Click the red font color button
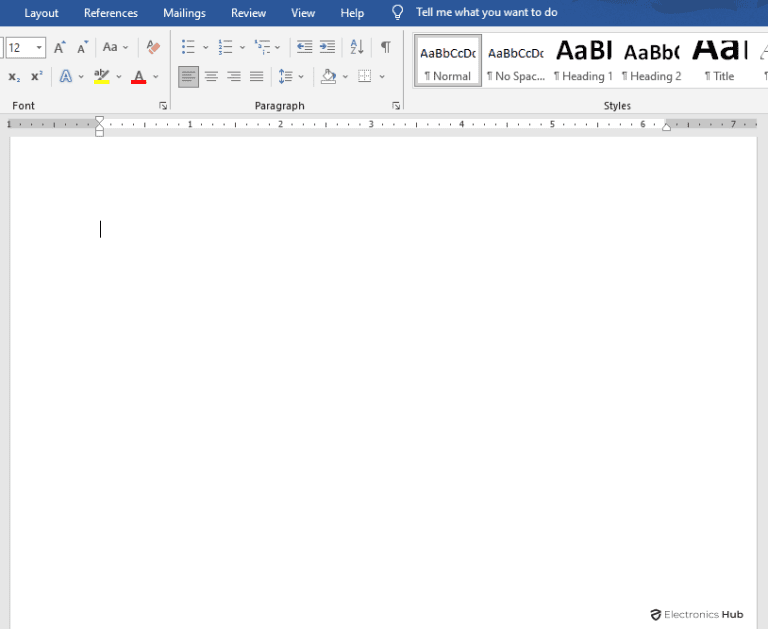768x629 pixels. pos(139,76)
